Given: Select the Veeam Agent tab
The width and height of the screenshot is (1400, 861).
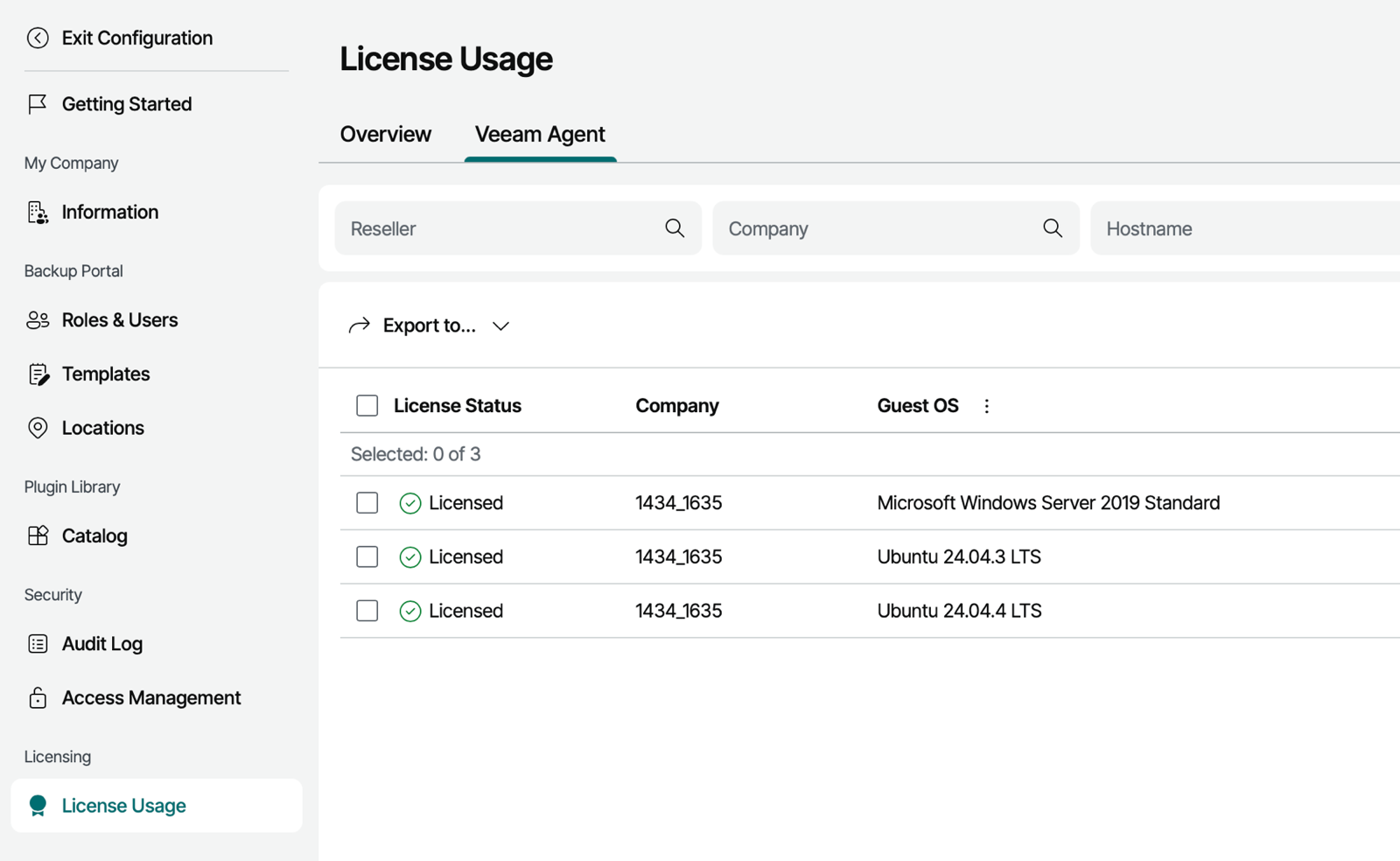Looking at the screenshot, I should tap(540, 134).
